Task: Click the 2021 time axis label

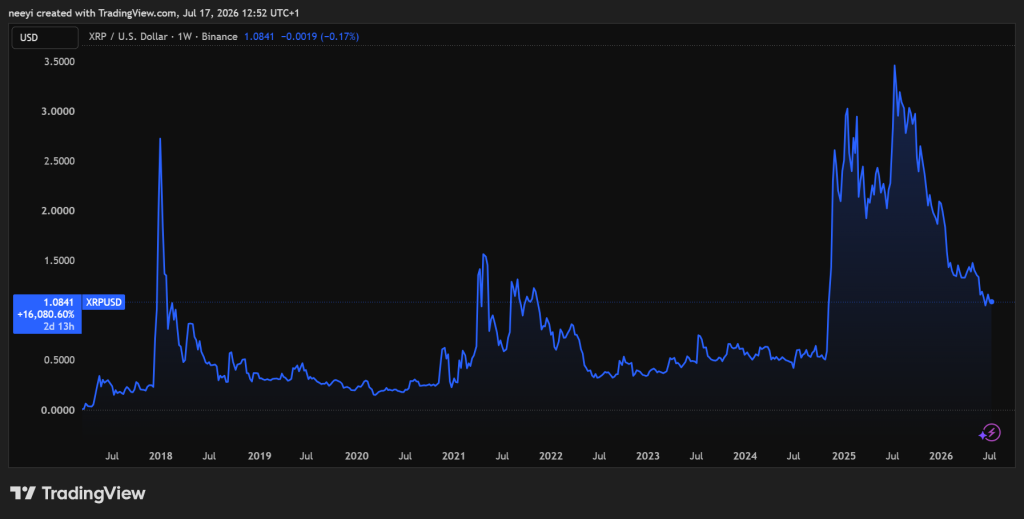Action: click(x=453, y=456)
